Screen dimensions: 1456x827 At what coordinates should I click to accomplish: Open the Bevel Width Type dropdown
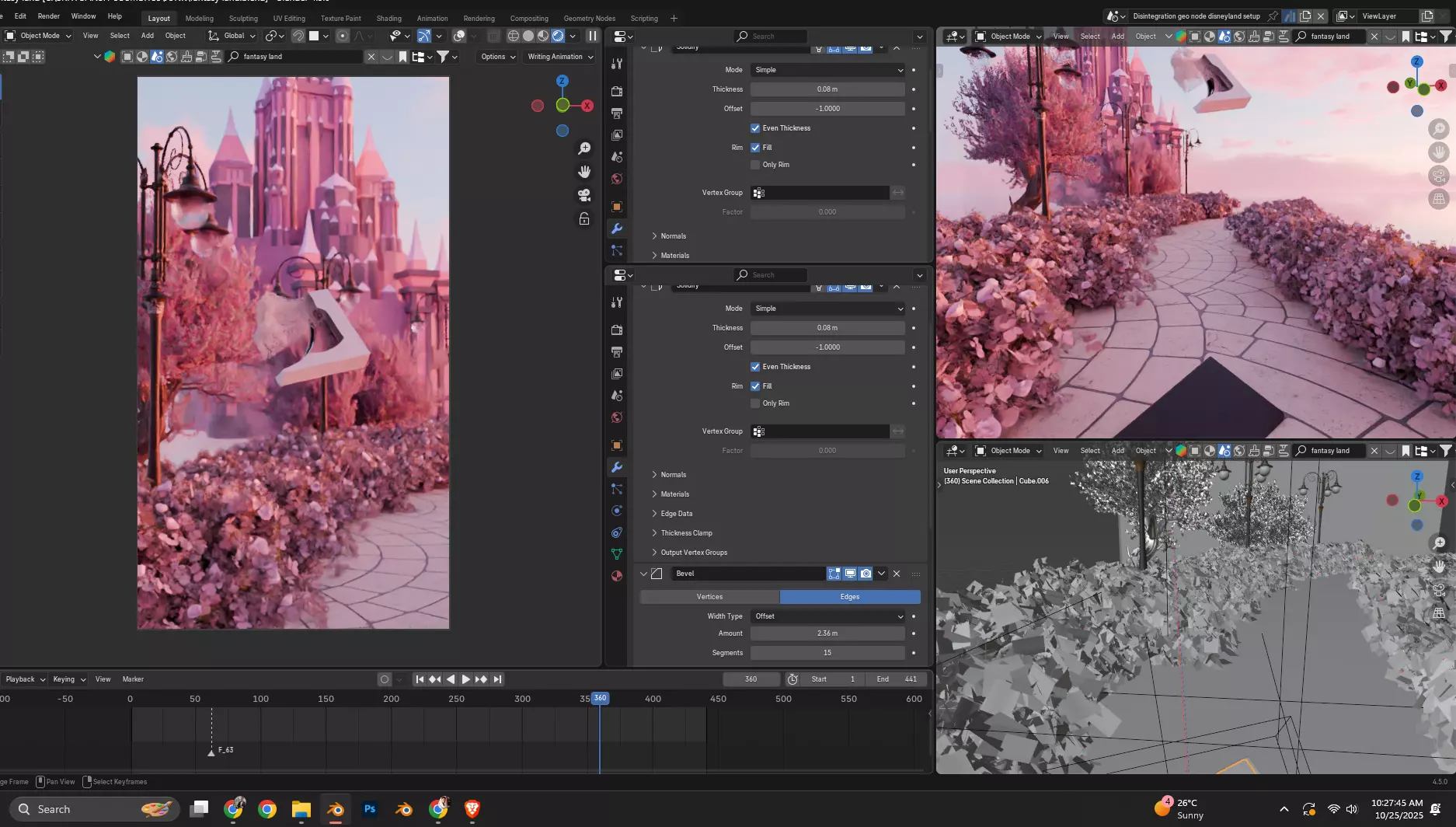click(827, 616)
